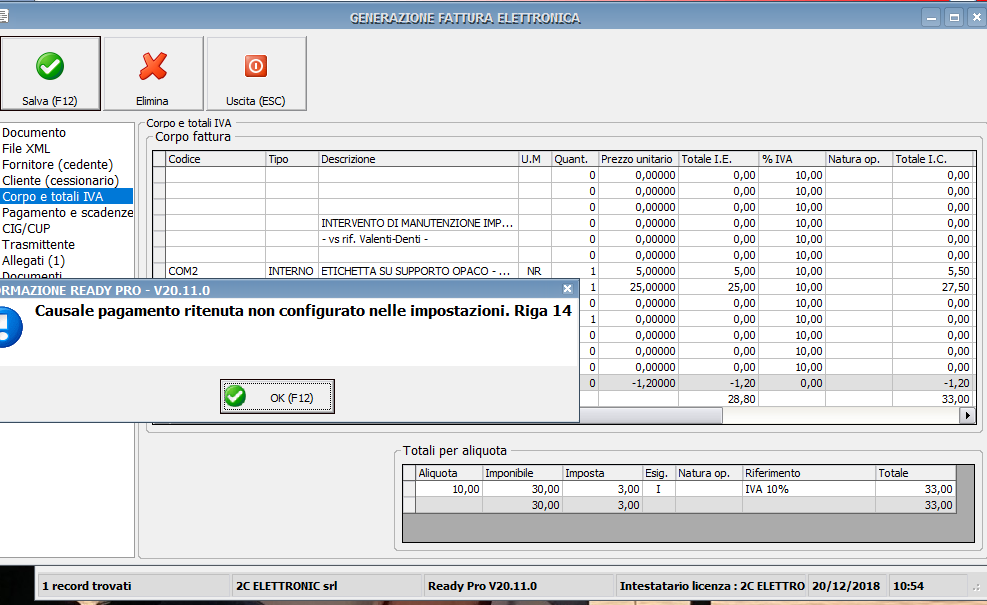
Task: Click the Descrizione column header
Action: 419,159
